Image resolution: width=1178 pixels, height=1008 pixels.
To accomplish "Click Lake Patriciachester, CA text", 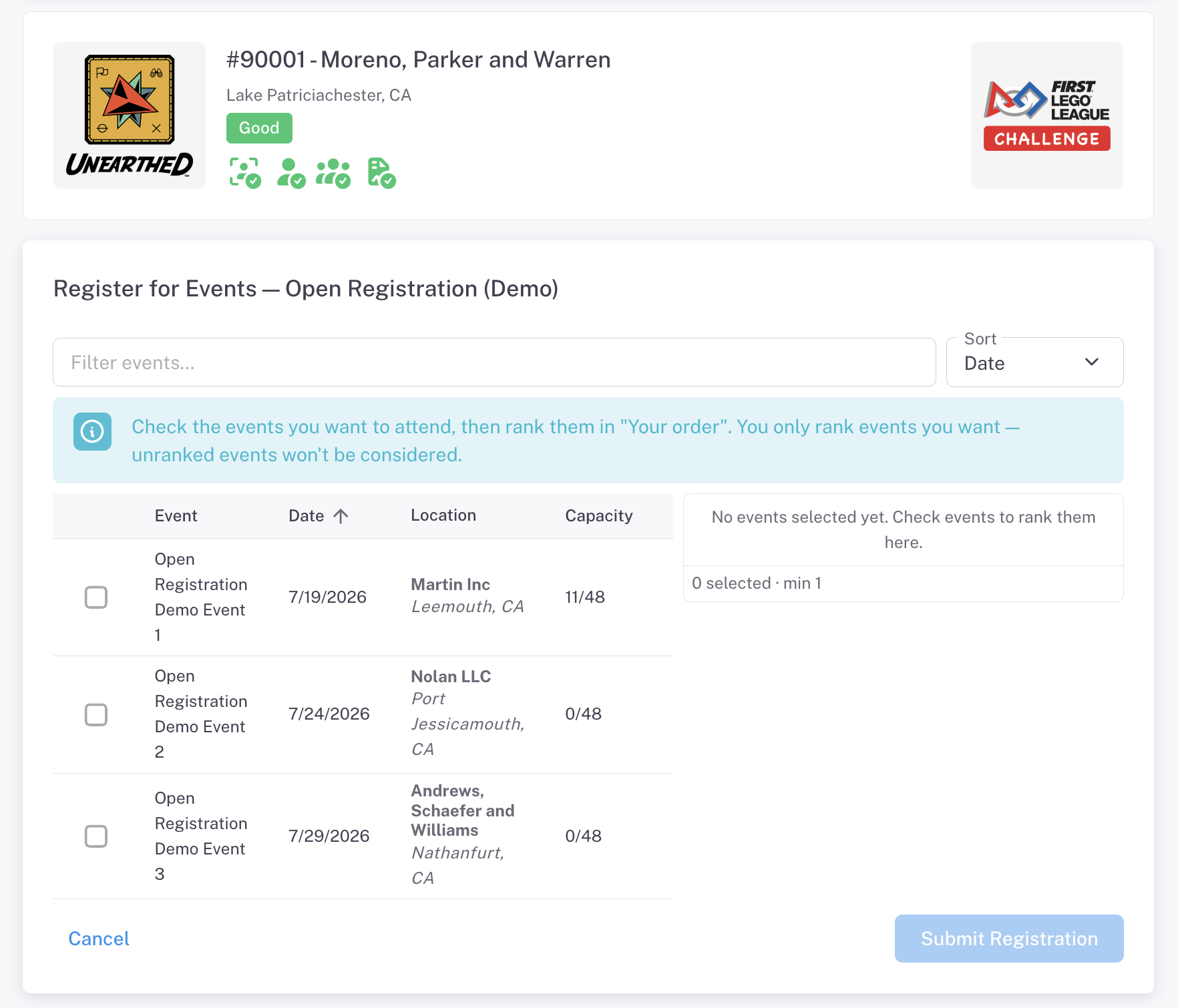I will (x=319, y=95).
